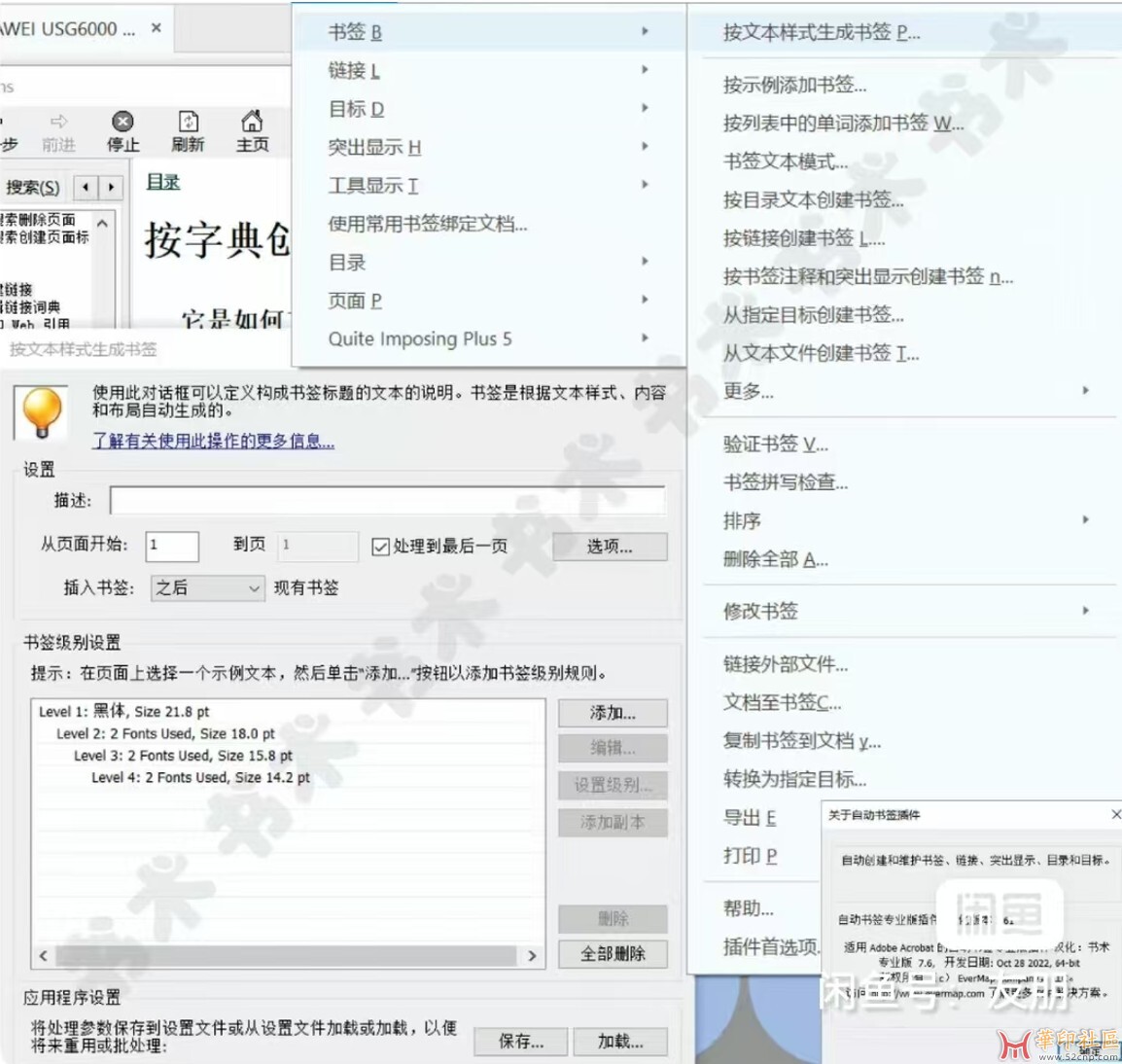
Task: Click the 描述 text input field
Action: coord(387,500)
